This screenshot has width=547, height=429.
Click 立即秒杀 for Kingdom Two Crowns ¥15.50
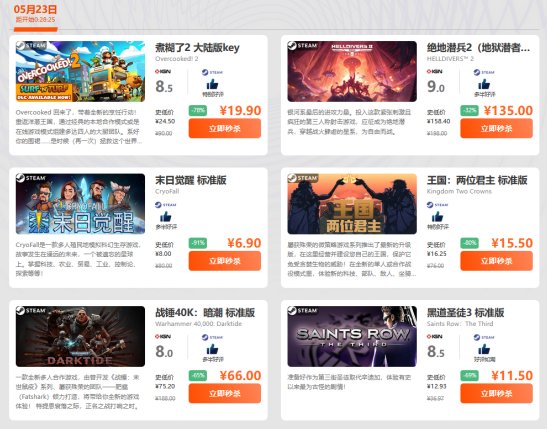(496, 261)
